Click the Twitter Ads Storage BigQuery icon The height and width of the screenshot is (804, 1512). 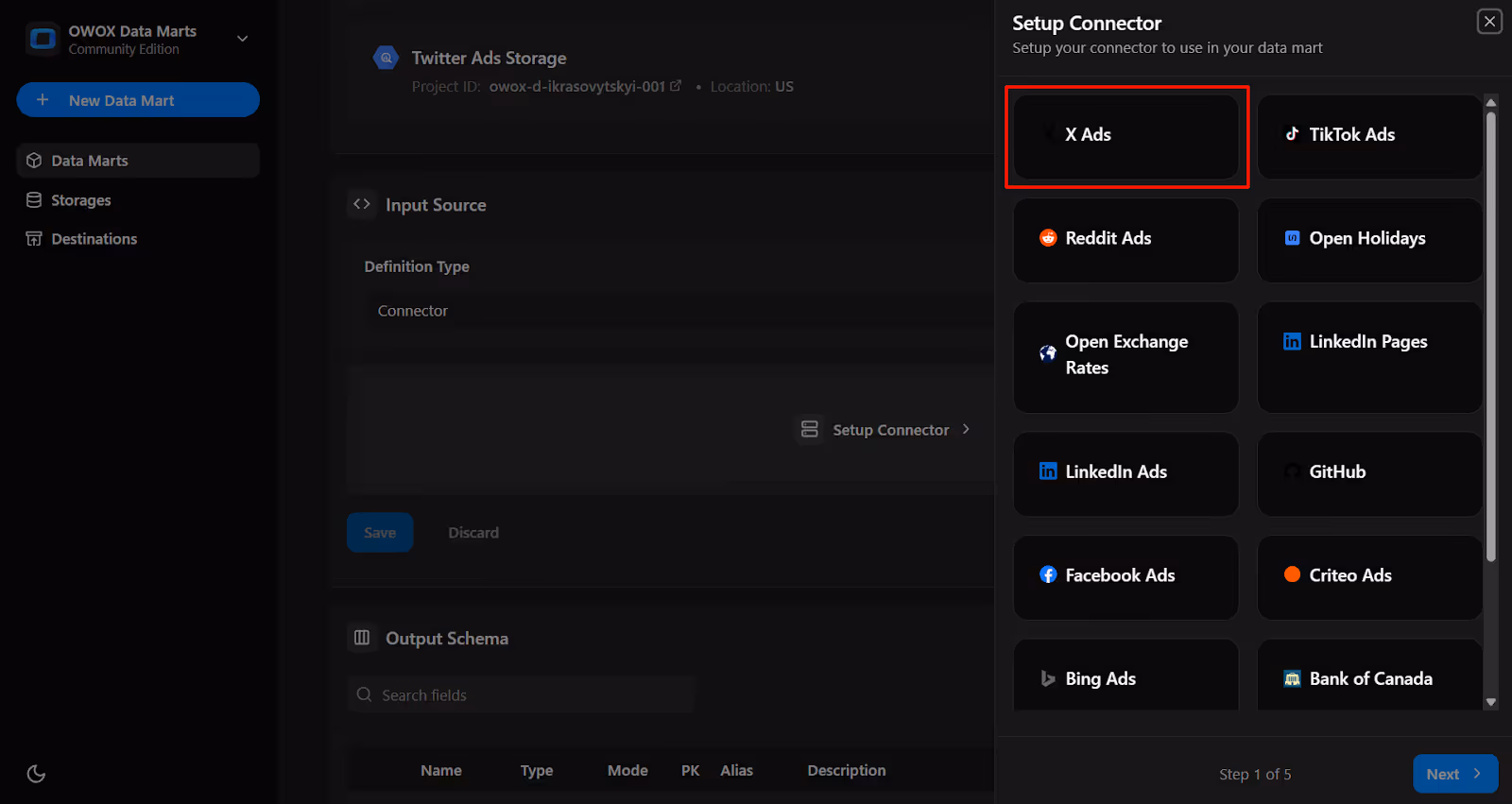coord(386,58)
